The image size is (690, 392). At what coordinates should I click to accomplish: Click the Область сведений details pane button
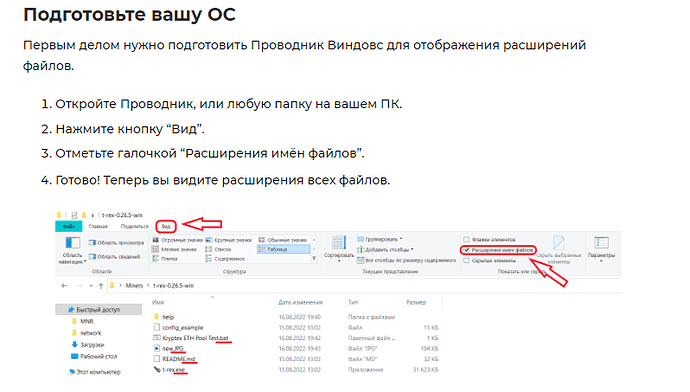click(114, 256)
